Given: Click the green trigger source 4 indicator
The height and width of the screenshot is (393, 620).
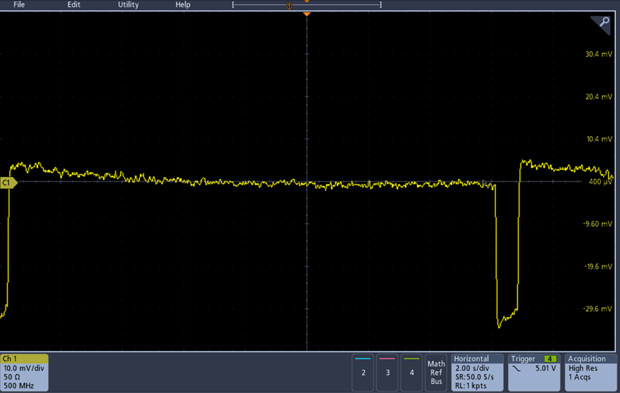Looking at the screenshot, I should 550,359.
